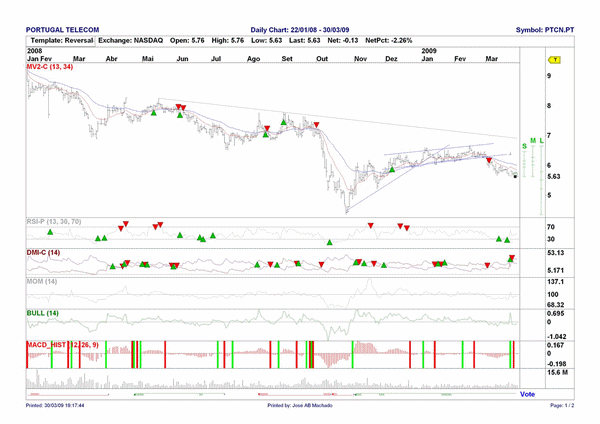Select the MOM (14) indicator label
This screenshot has height=424, width=600.
coord(41,282)
